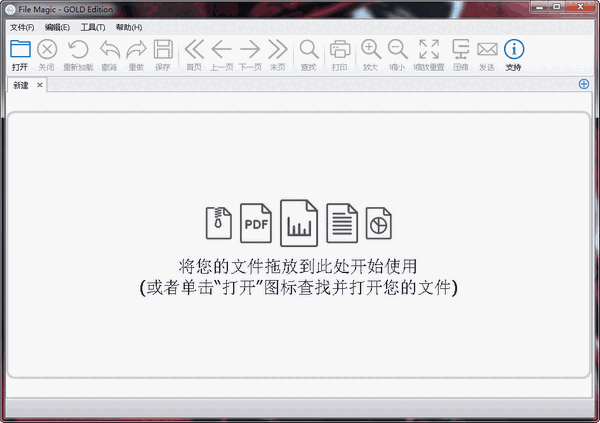Open the 文件(F) menu
600x423 pixels.
22,27
